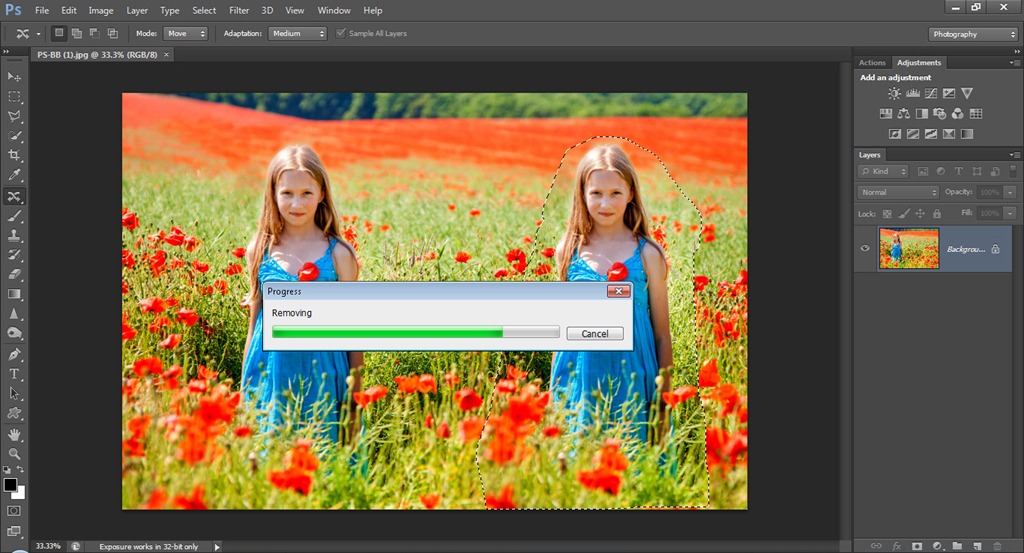1024x553 pixels.
Task: Open the tool preset picker arrow
Action: (39, 34)
